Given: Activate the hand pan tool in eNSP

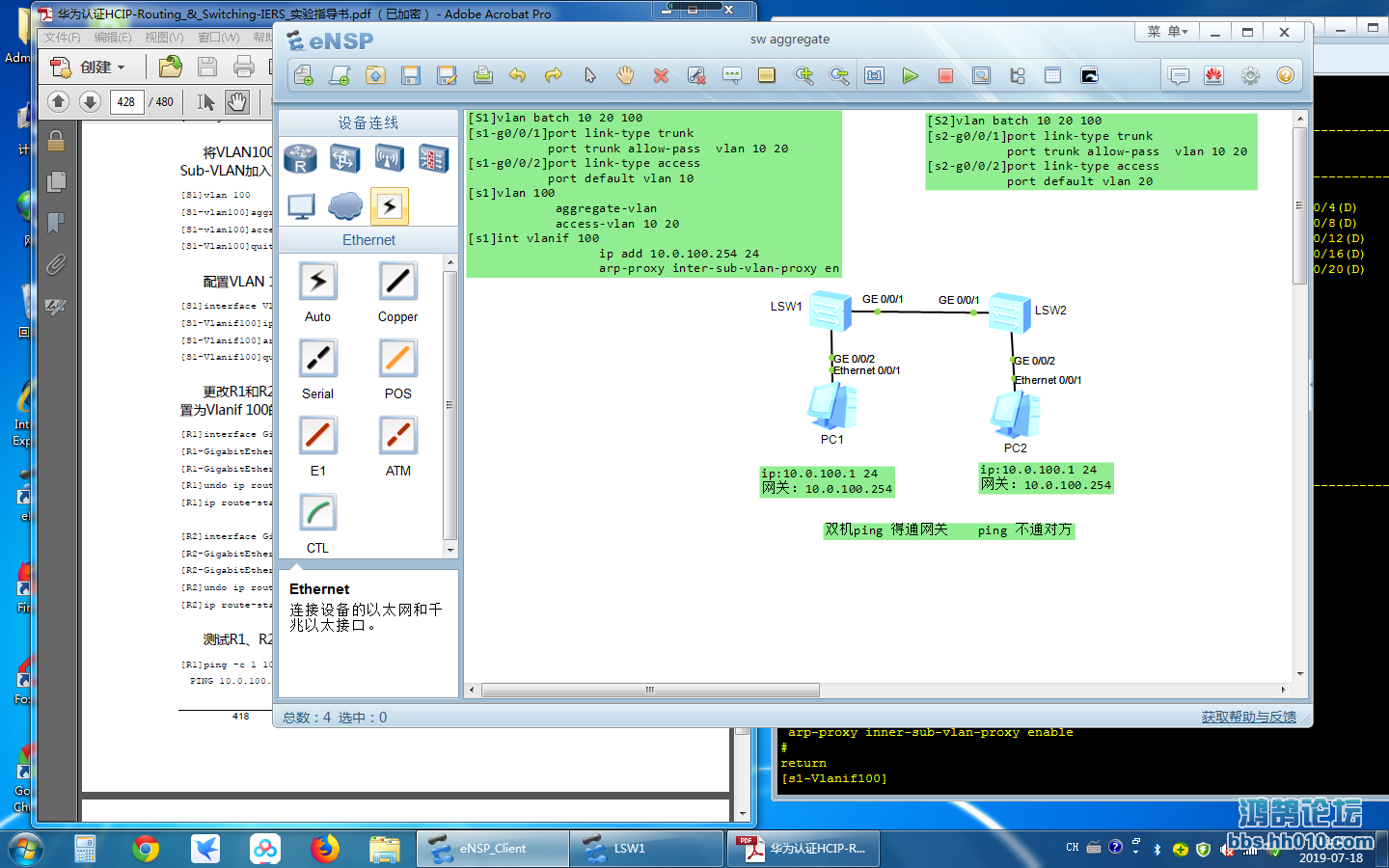Looking at the screenshot, I should point(625,75).
